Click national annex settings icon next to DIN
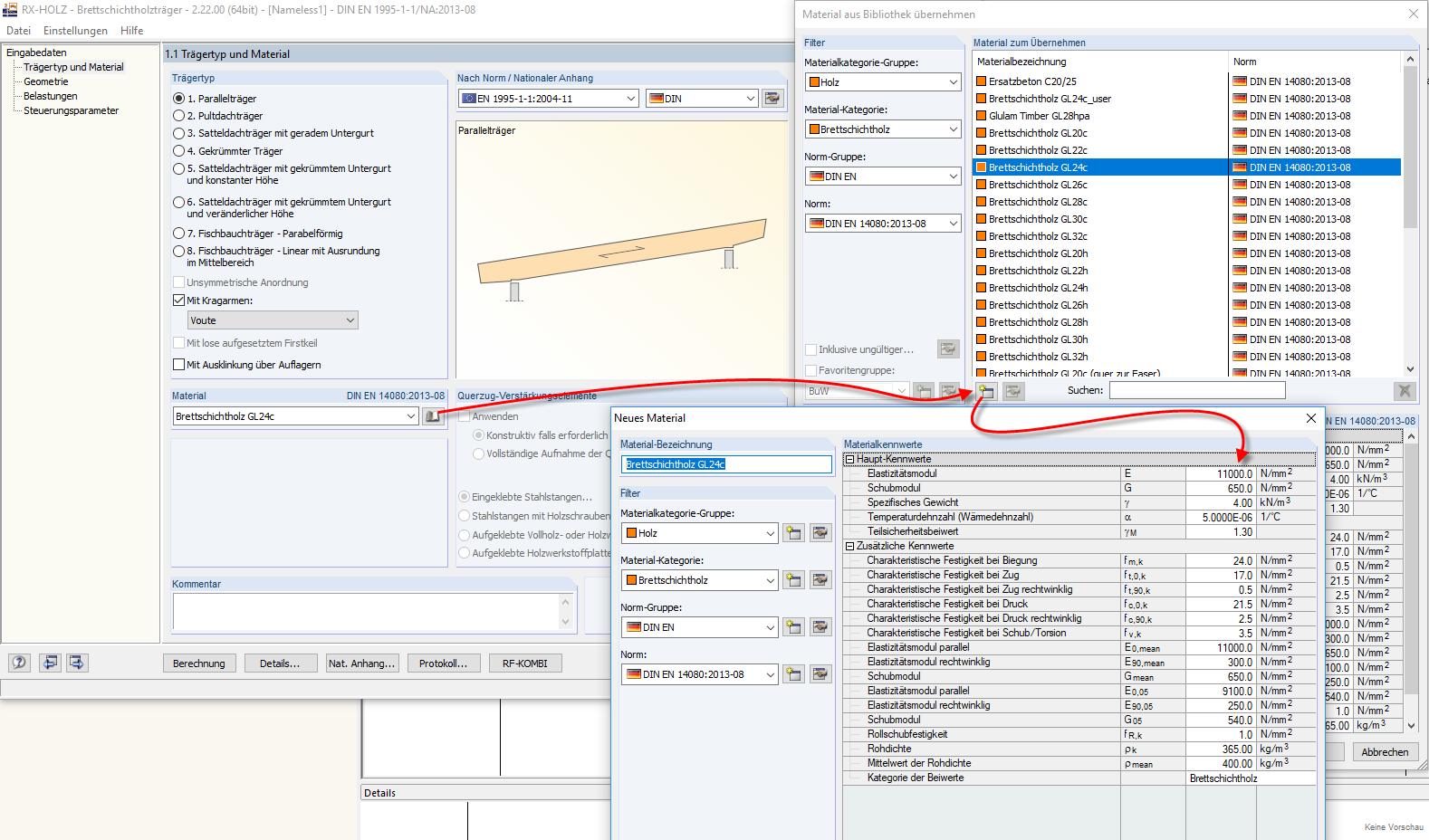This screenshot has height=840, width=1429. (x=772, y=98)
